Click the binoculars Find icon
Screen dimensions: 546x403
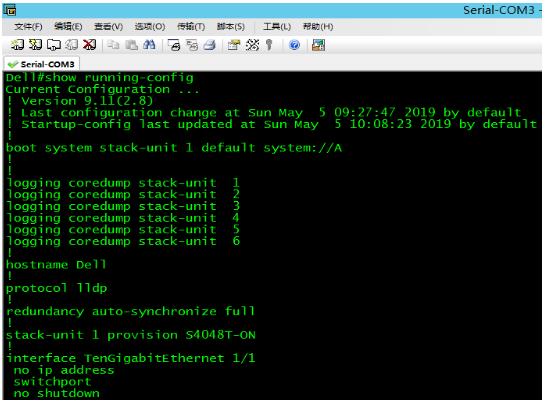(149, 45)
